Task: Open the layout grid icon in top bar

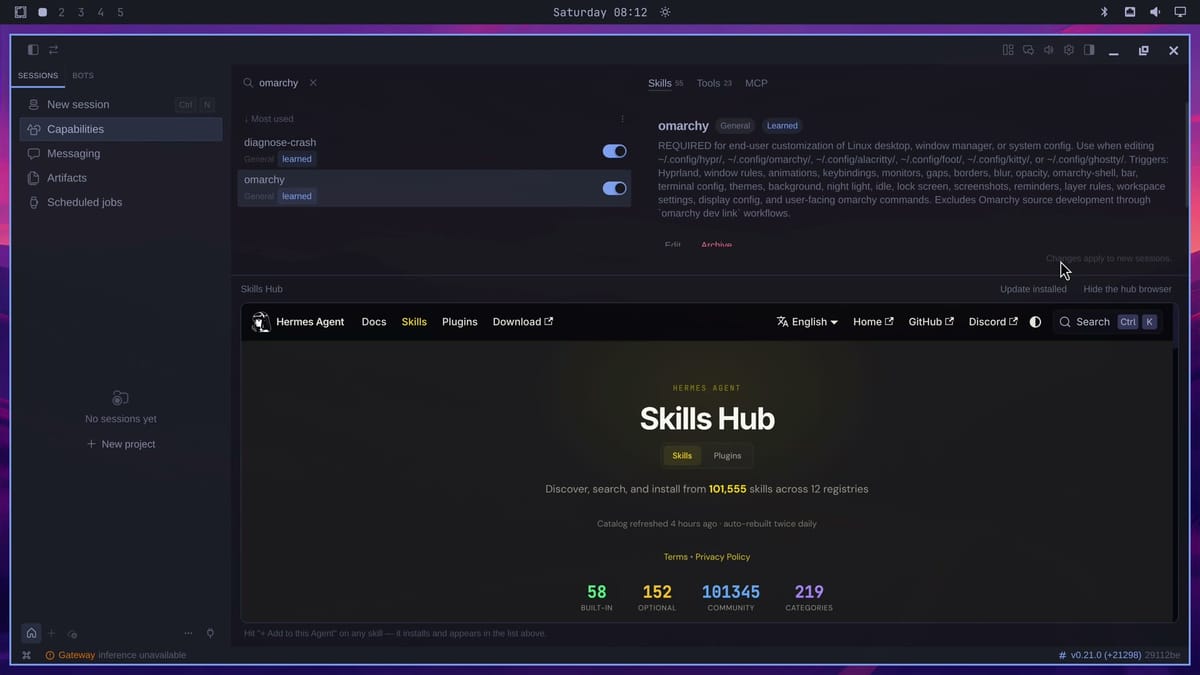Action: point(1008,50)
